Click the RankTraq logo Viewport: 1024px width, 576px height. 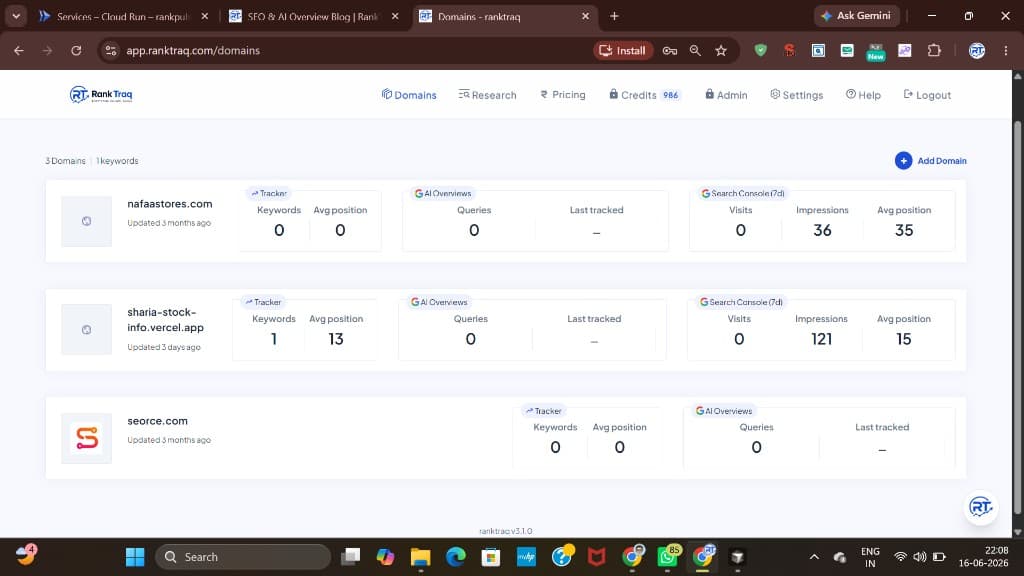(101, 95)
